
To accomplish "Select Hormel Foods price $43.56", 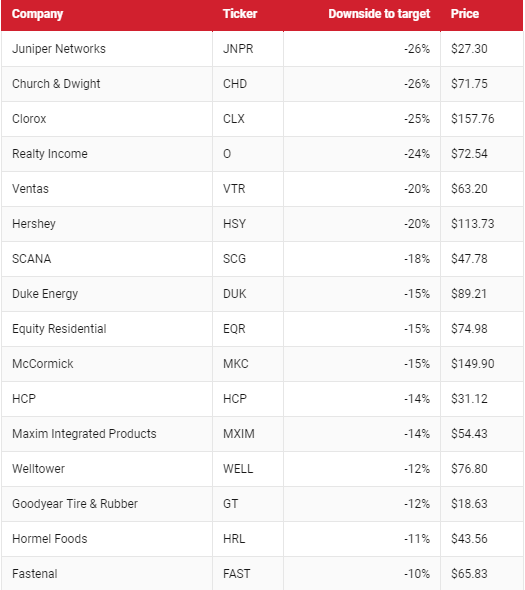I will point(469,539).
